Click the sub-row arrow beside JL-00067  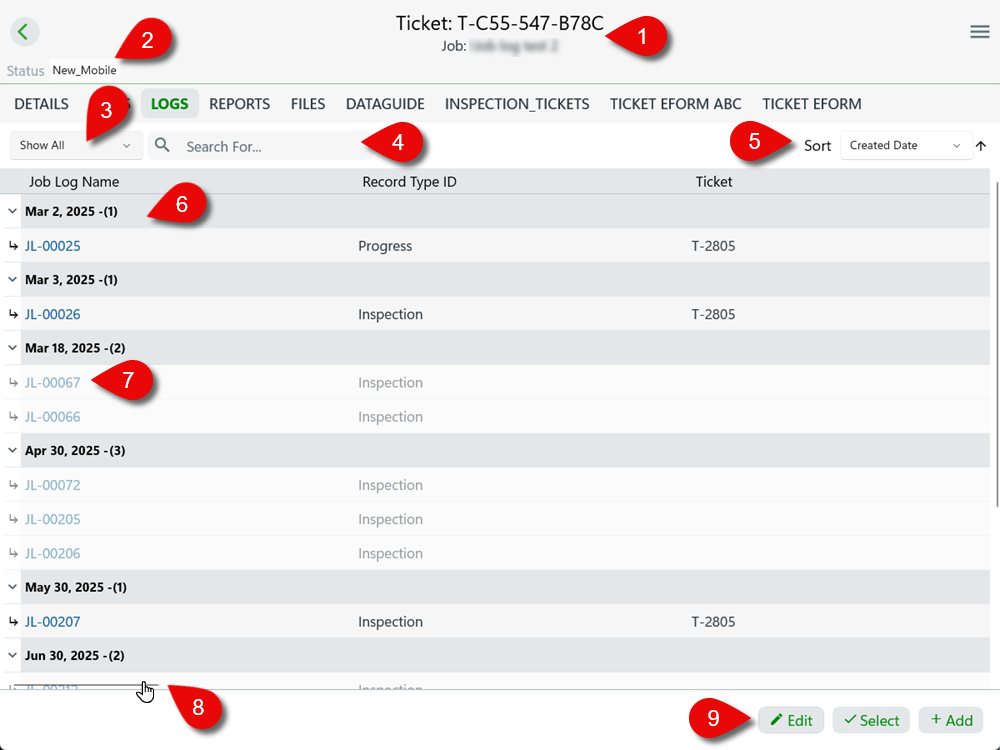pos(13,382)
